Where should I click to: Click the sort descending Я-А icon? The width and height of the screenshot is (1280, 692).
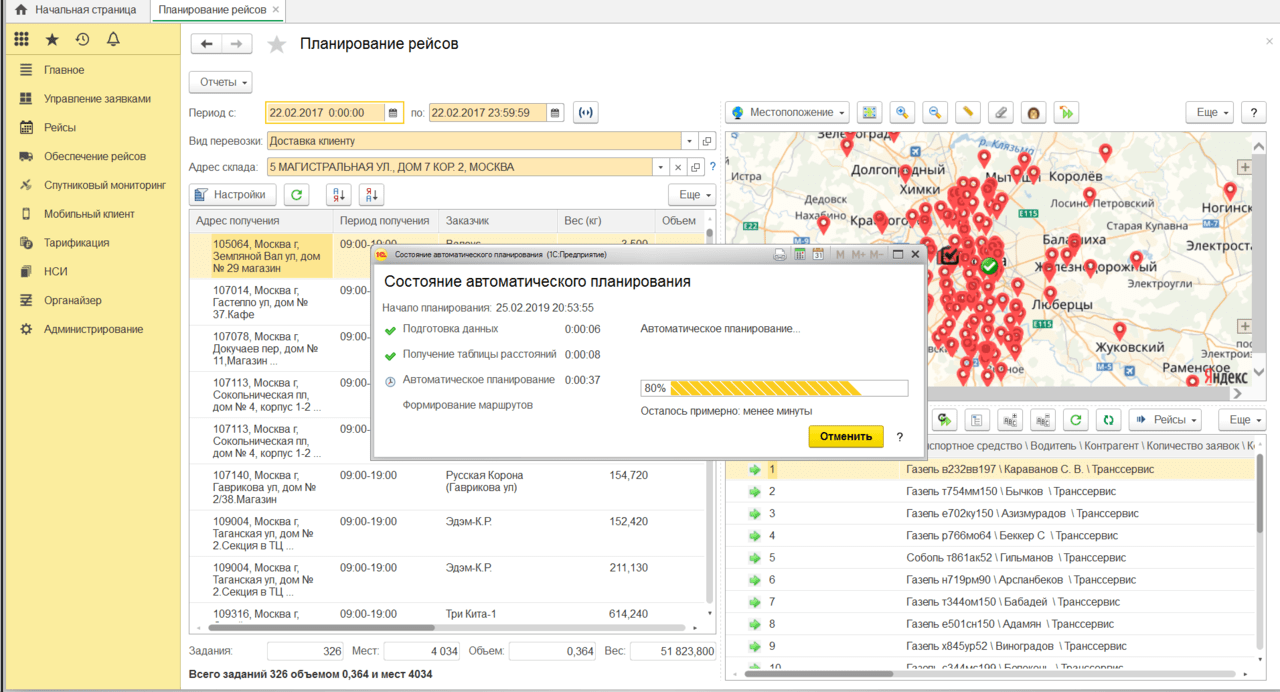(371, 195)
